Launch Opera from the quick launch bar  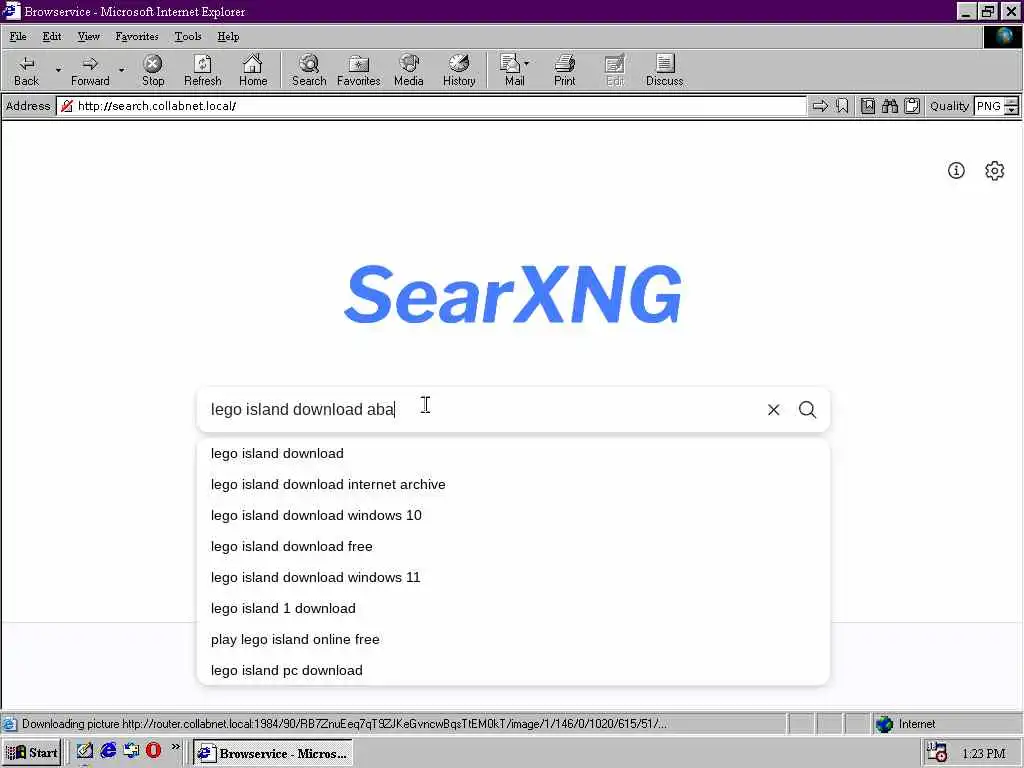pos(153,750)
